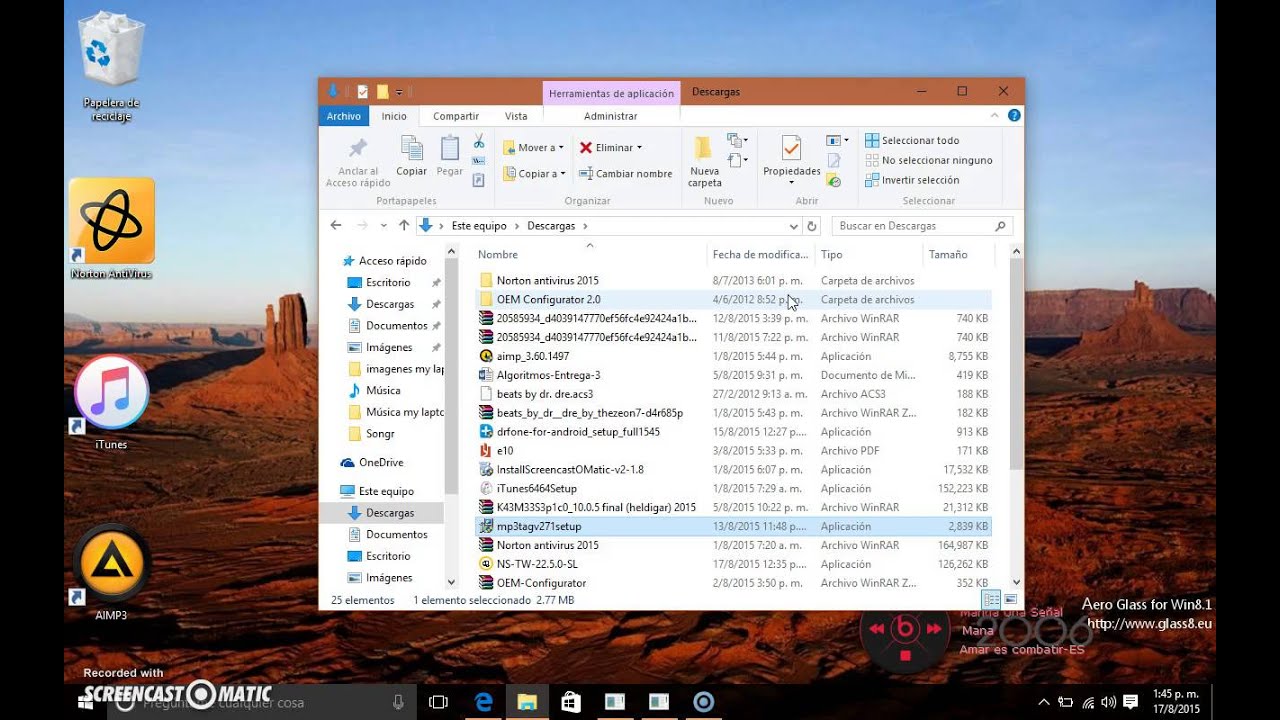Open the Archivo menu
The height and width of the screenshot is (720, 1280).
[343, 116]
